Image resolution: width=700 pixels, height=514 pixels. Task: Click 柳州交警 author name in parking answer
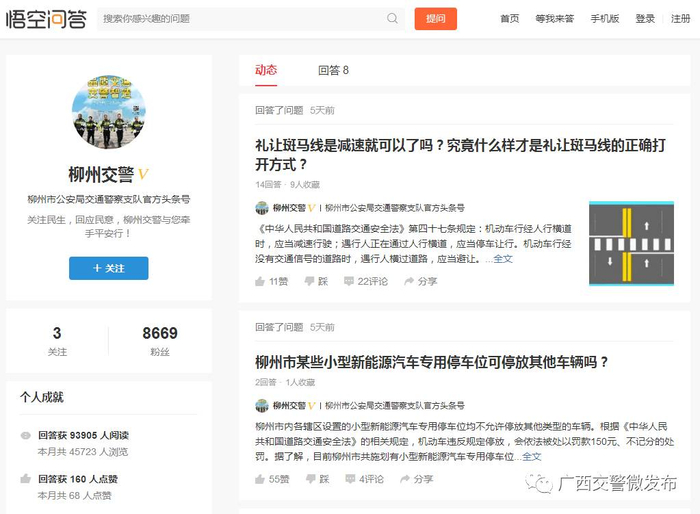click(289, 405)
